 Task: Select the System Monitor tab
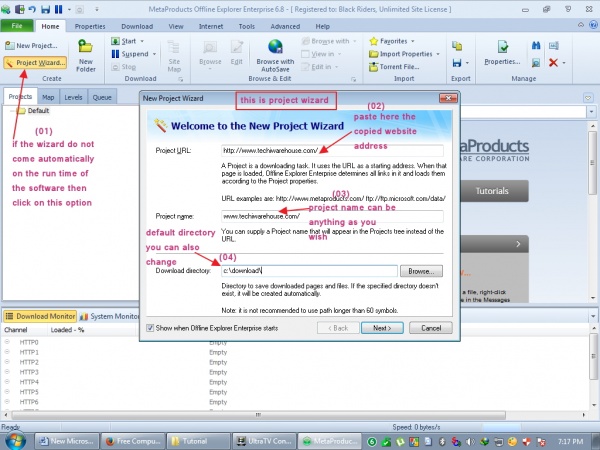pyautogui.click(x=109, y=316)
